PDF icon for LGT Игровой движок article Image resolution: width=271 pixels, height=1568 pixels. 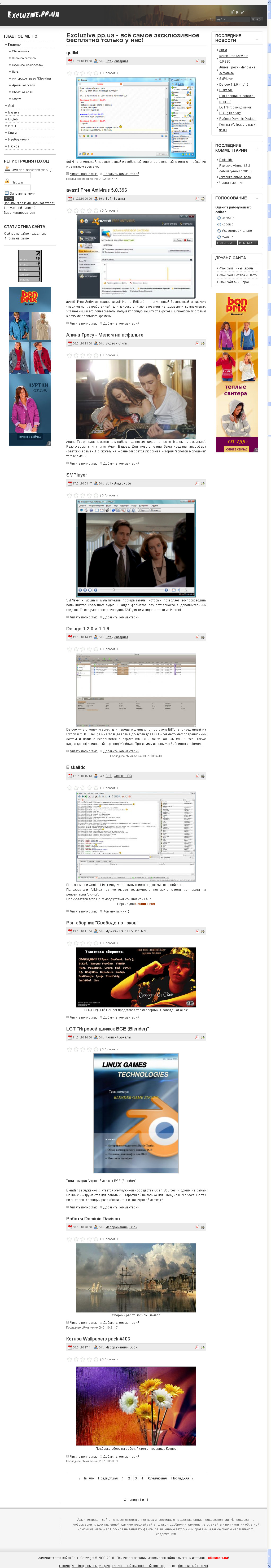197,1037
